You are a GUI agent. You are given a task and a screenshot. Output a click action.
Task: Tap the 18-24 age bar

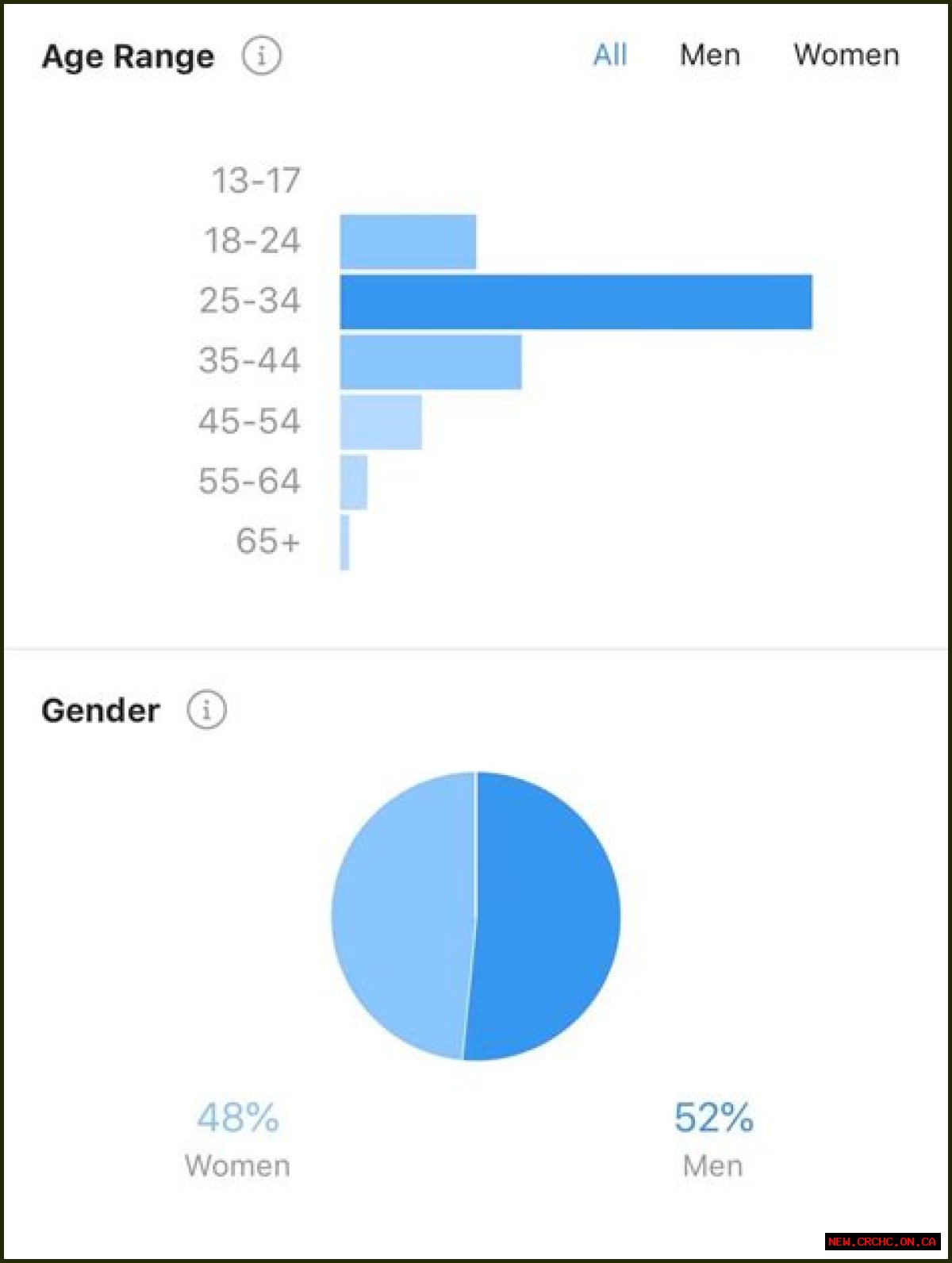click(x=409, y=241)
